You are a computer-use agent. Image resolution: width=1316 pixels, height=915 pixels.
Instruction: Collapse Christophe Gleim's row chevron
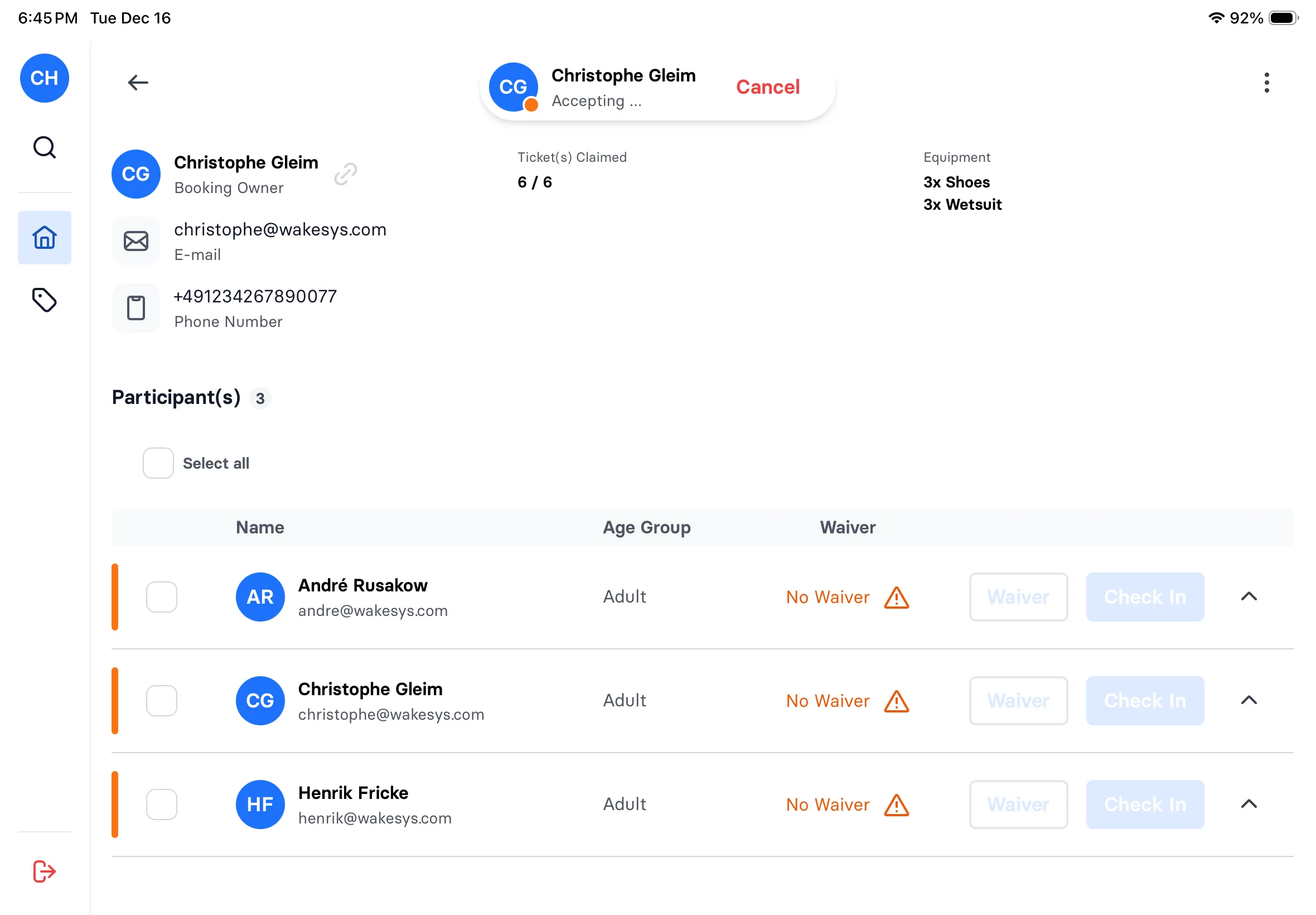click(x=1248, y=700)
